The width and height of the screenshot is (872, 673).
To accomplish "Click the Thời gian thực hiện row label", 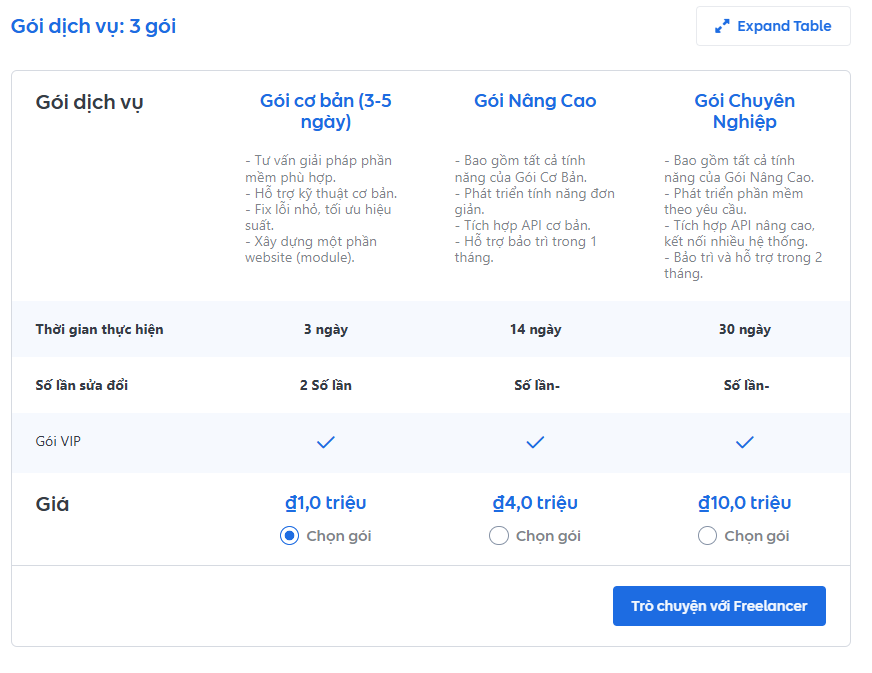I will (x=99, y=330).
